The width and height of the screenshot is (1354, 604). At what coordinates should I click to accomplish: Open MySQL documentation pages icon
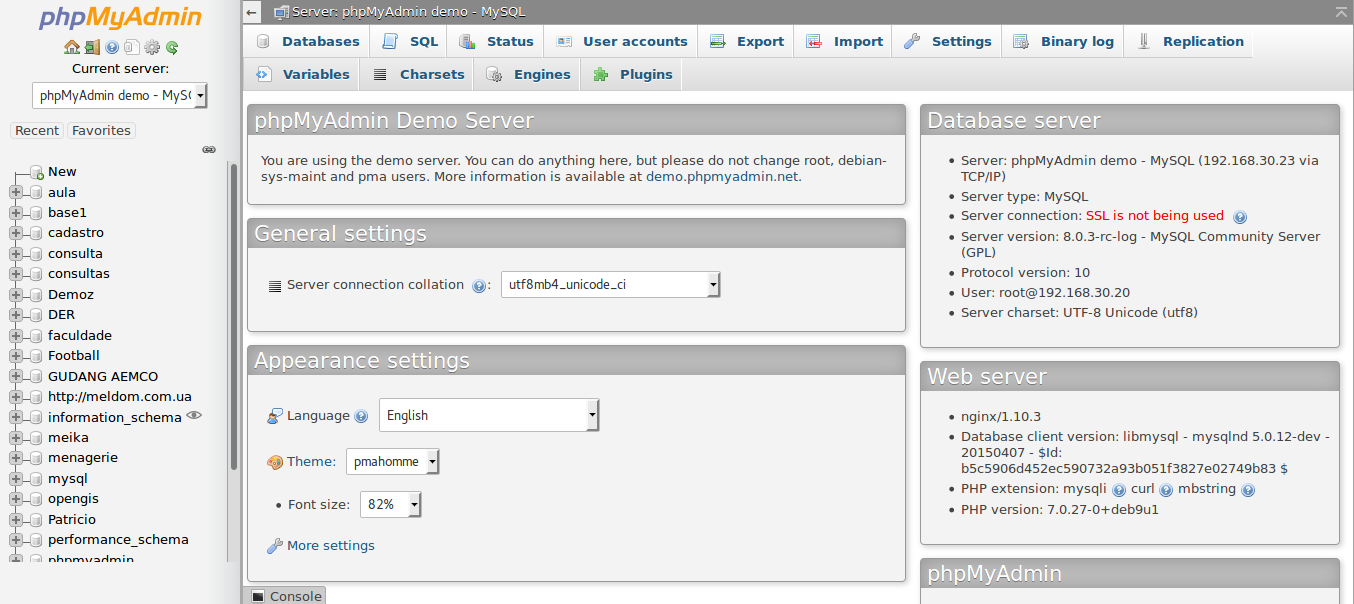pos(131,47)
